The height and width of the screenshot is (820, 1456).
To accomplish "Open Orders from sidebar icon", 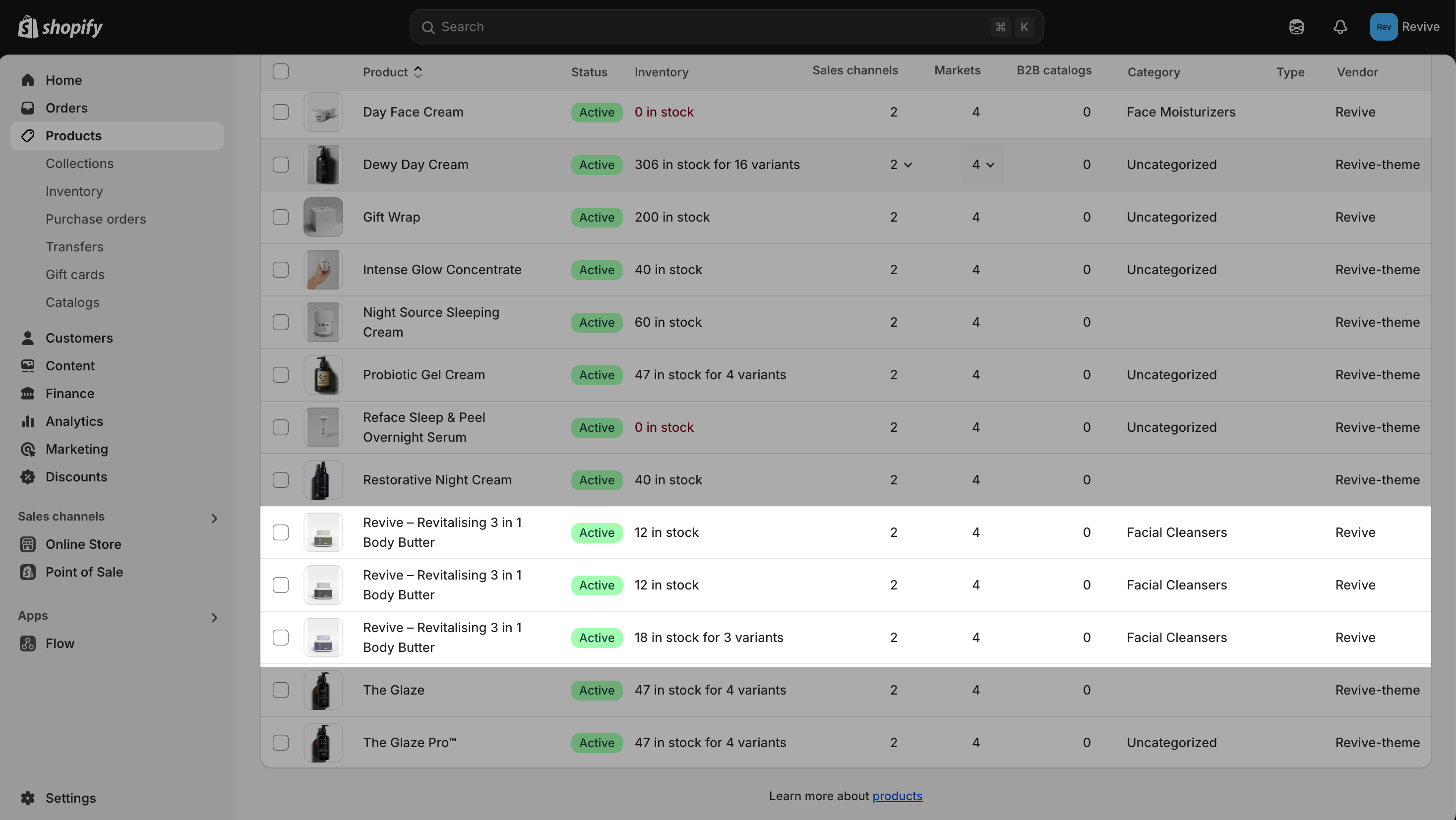I will 28,108.
